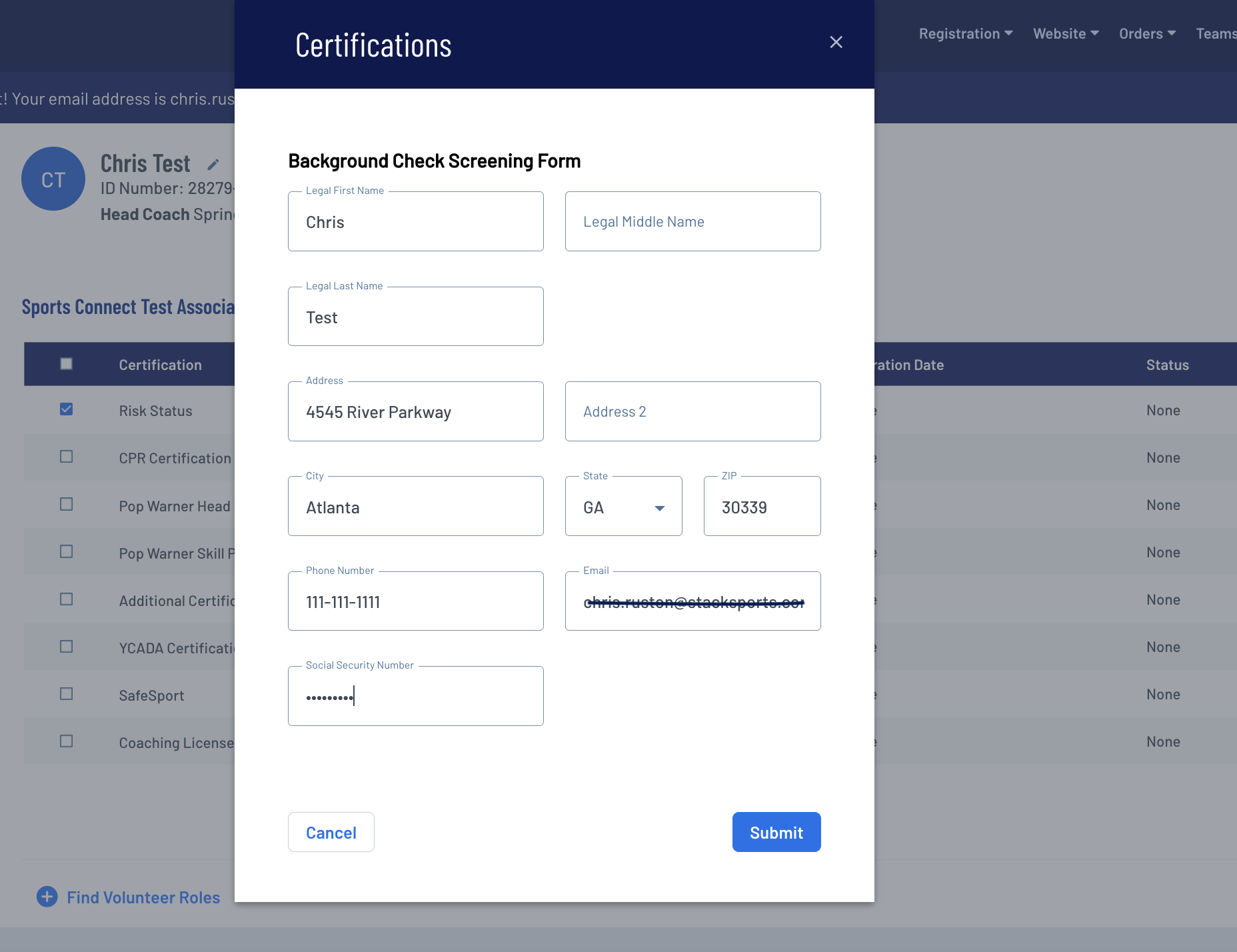The height and width of the screenshot is (952, 1237).
Task: Click the edit pencil next to Chris Test
Action: [x=213, y=163]
